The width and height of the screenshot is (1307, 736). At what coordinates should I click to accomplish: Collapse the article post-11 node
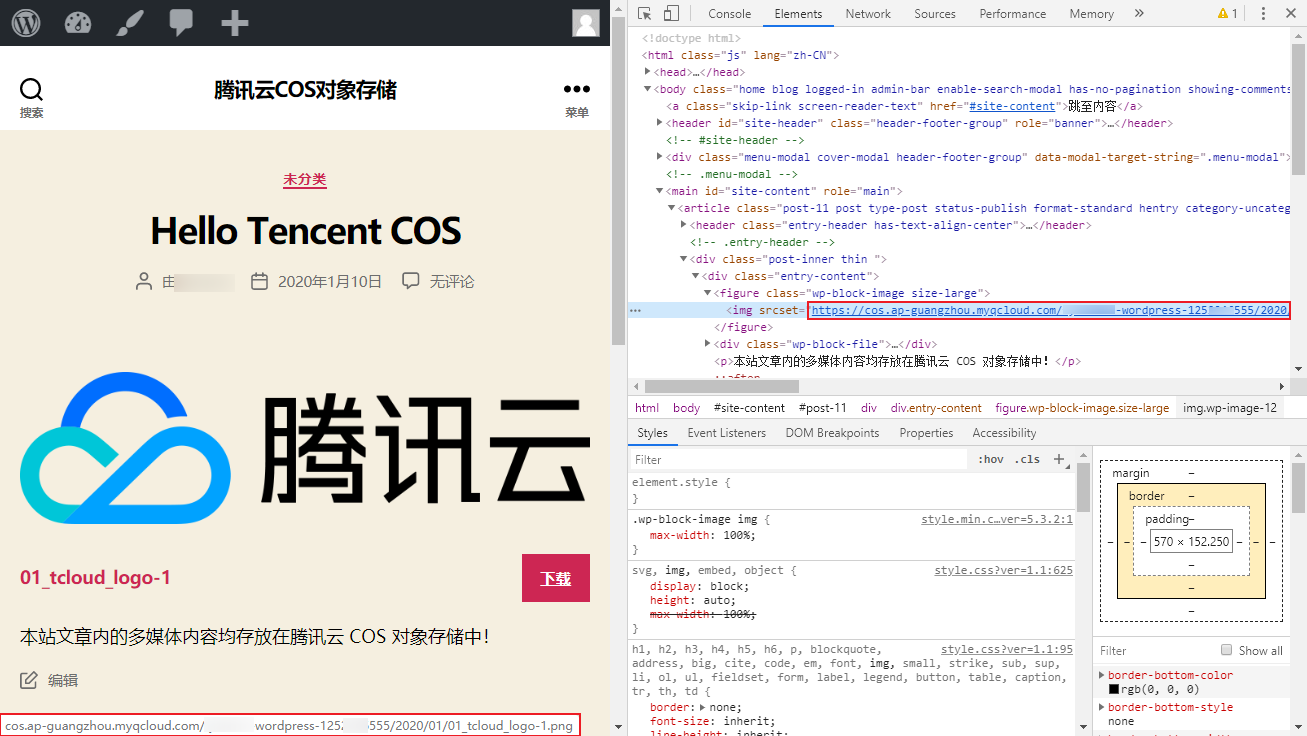click(x=672, y=208)
